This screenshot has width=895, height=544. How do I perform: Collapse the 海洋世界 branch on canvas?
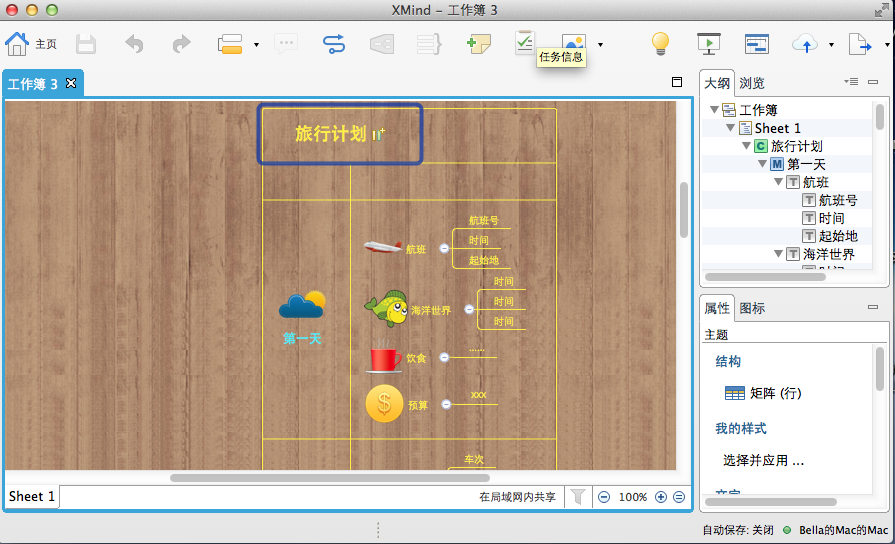pyautogui.click(x=469, y=309)
